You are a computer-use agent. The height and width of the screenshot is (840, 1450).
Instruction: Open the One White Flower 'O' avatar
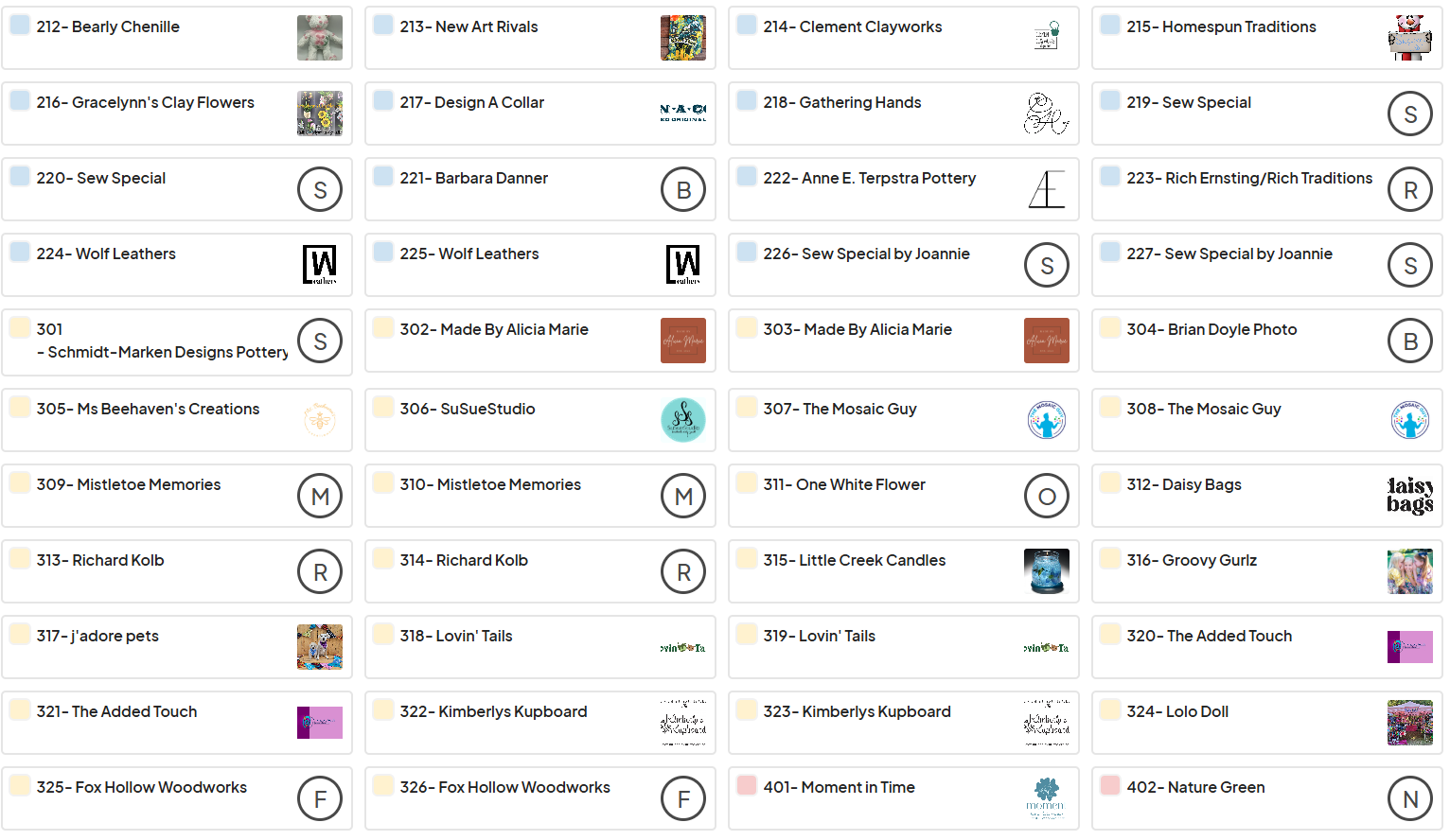pyautogui.click(x=1047, y=496)
